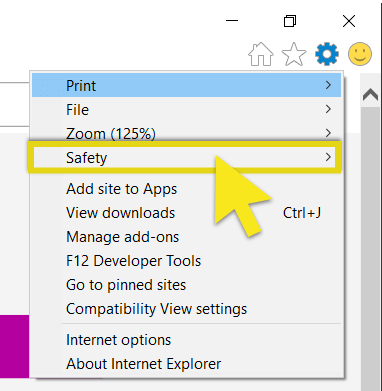Viewport: 382px width, 391px height.
Task: Open Internet options
Action: point(186,340)
